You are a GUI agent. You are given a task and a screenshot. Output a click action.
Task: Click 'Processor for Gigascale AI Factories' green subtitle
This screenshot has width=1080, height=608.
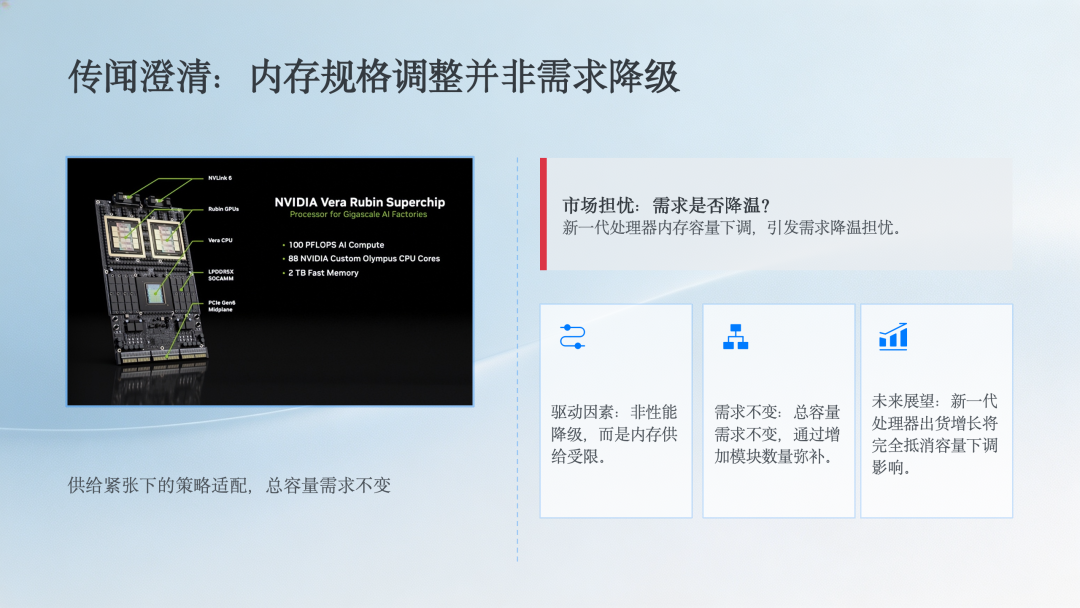point(358,215)
